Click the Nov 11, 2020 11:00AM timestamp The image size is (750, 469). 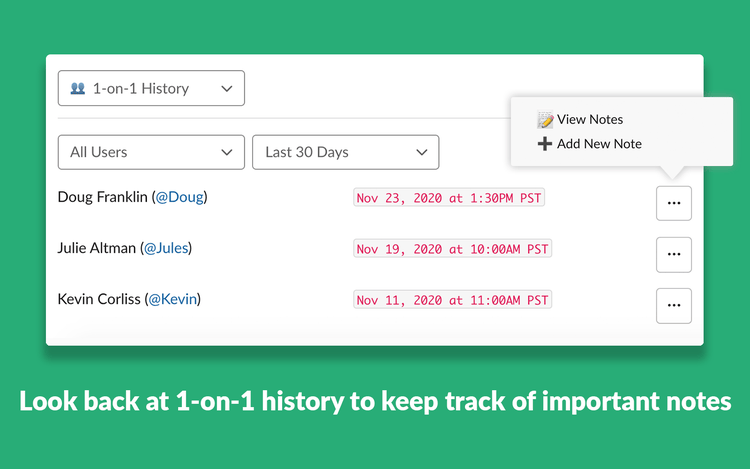tap(452, 300)
